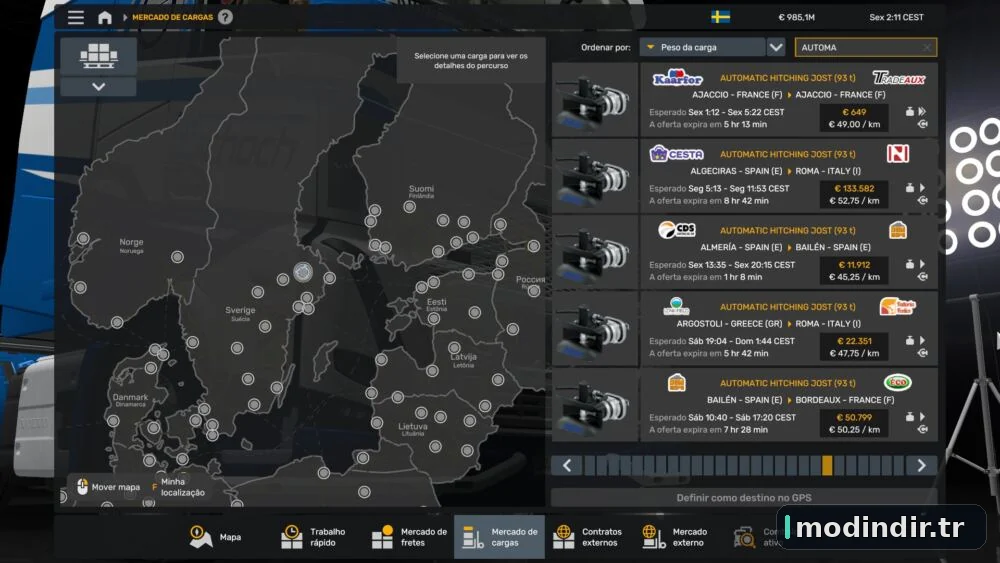Click the highlighted current location marker in Sverige
Image resolution: width=1000 pixels, height=563 pixels.
coord(303,272)
